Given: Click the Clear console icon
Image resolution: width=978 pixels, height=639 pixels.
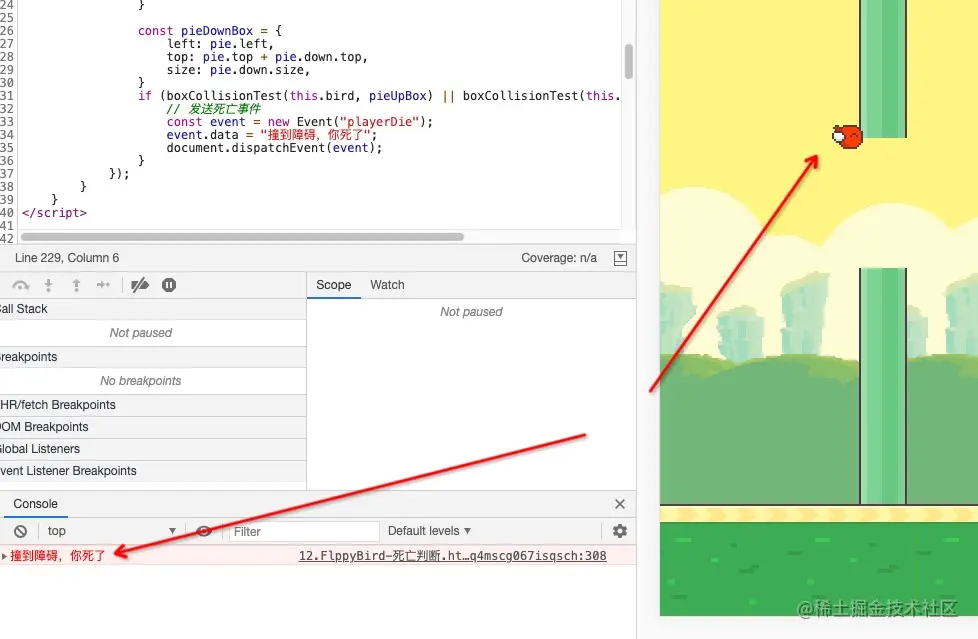Looking at the screenshot, I should [21, 531].
